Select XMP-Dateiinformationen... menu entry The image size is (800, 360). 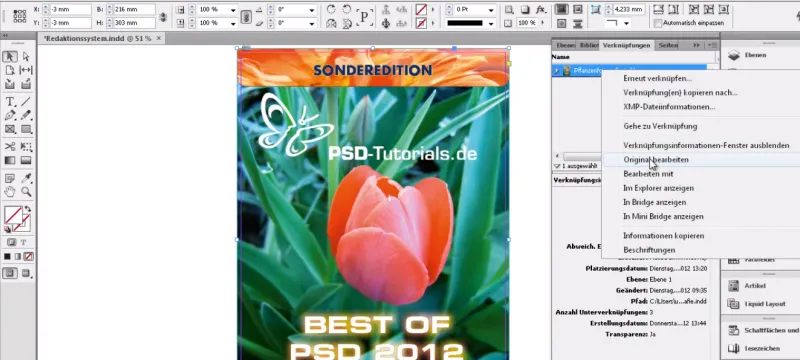coord(669,107)
